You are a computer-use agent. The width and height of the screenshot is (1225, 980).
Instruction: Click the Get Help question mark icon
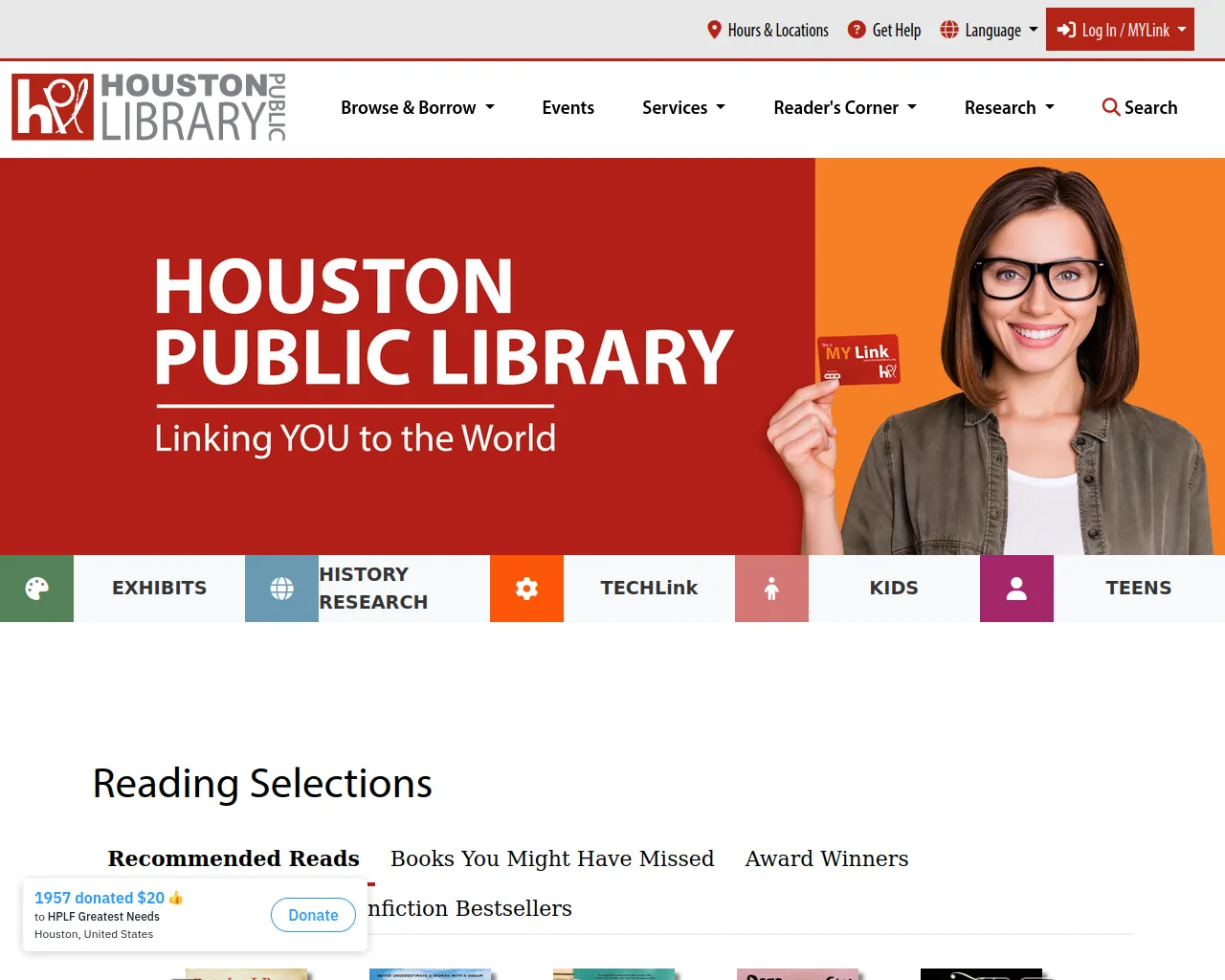[857, 30]
